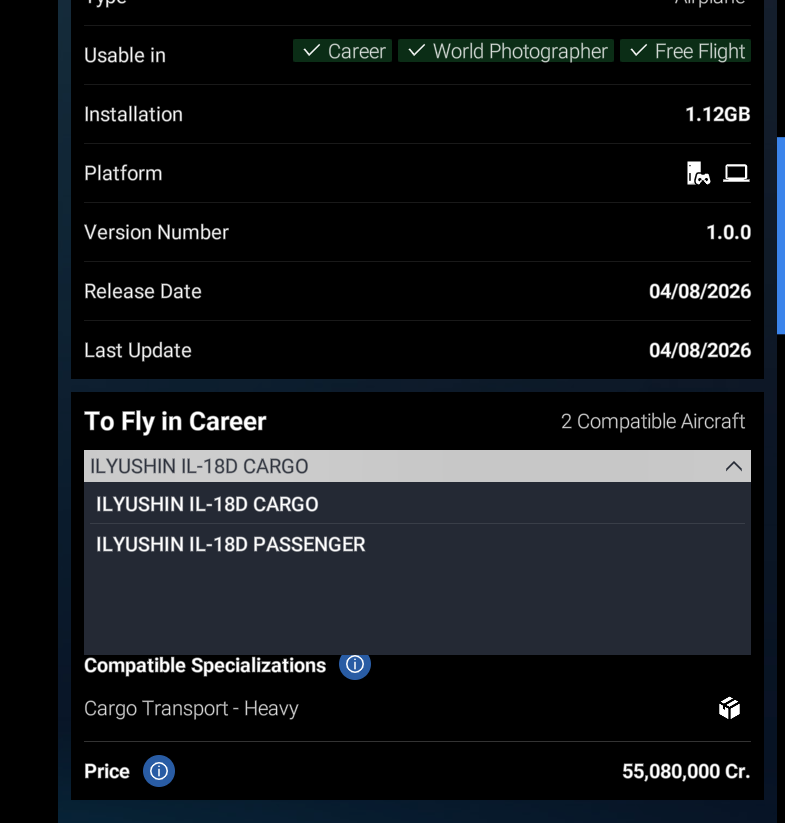This screenshot has height=823, width=785.
Task: Click the Free Flight checkmark icon
Action: tap(639, 51)
